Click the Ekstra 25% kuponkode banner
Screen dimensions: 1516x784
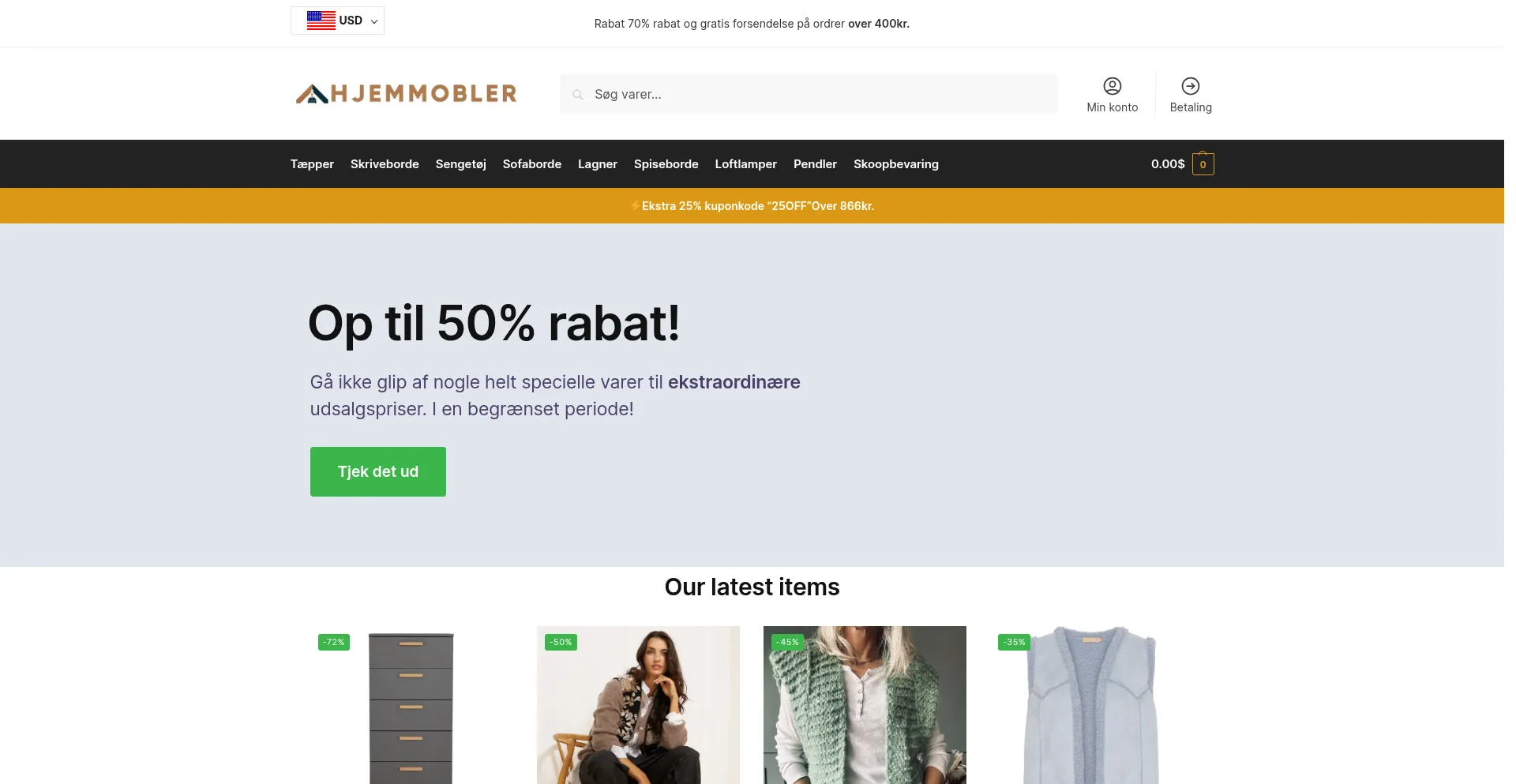(x=752, y=206)
